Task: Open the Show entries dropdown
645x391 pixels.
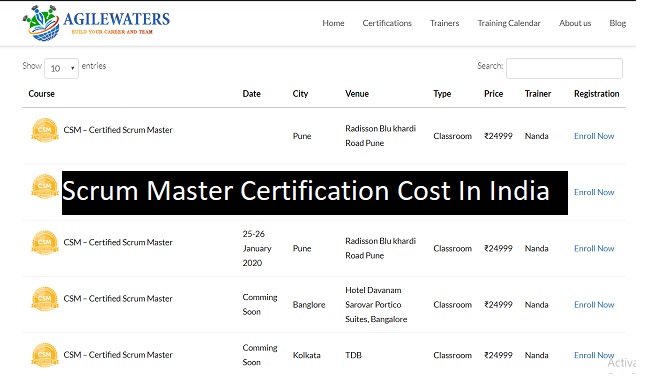Action: [x=61, y=68]
